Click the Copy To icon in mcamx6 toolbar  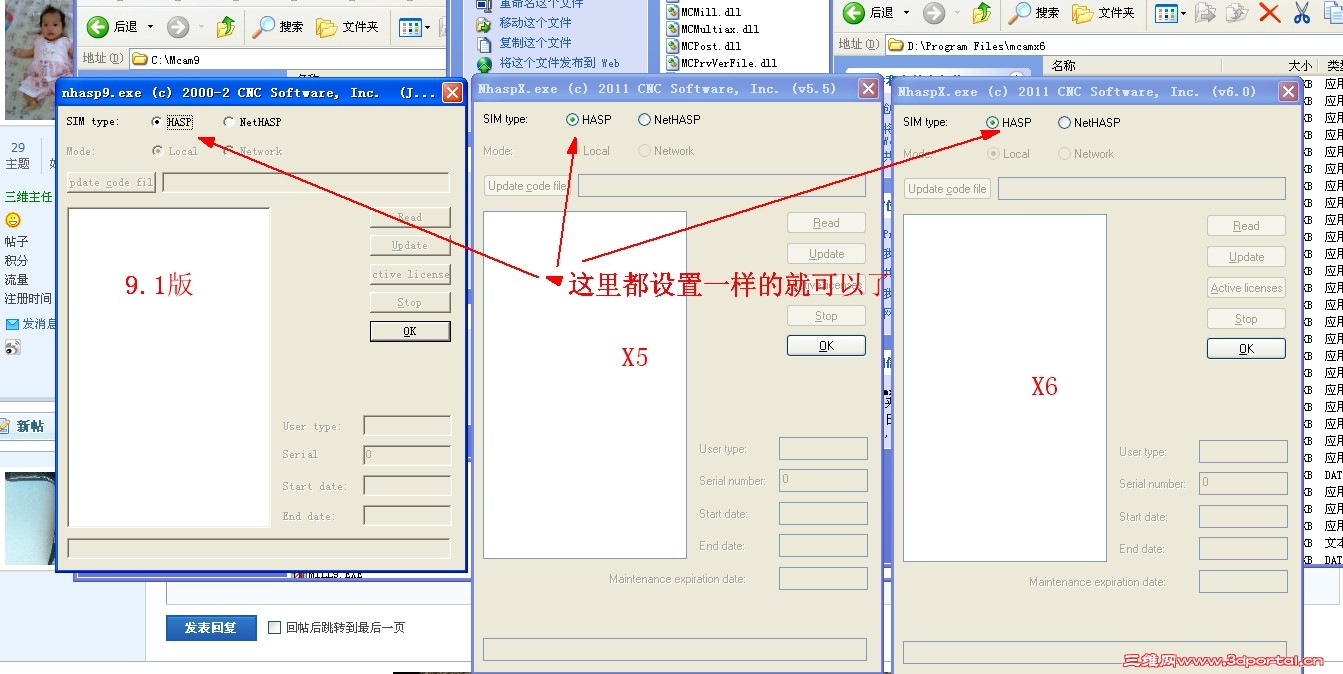tap(1237, 13)
